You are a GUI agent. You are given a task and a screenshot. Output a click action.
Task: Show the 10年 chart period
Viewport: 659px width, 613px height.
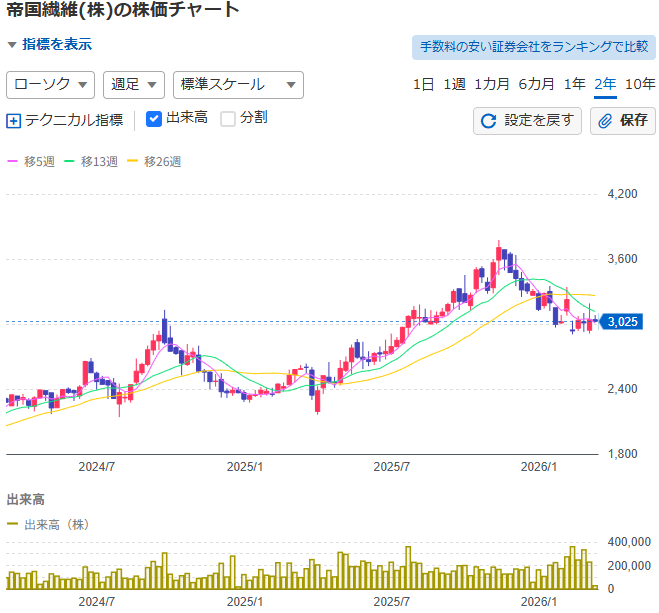(x=640, y=84)
